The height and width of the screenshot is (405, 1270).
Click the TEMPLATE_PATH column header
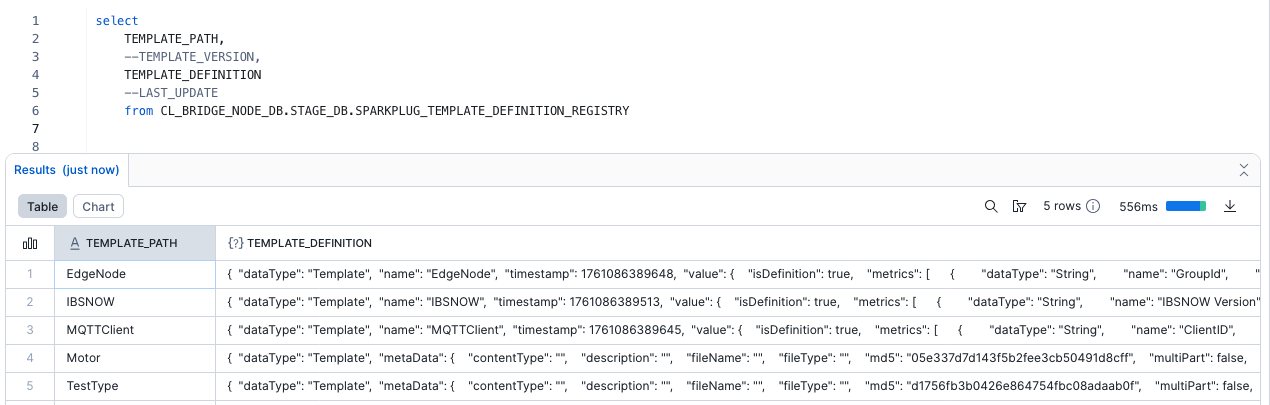pyautogui.click(x=135, y=243)
